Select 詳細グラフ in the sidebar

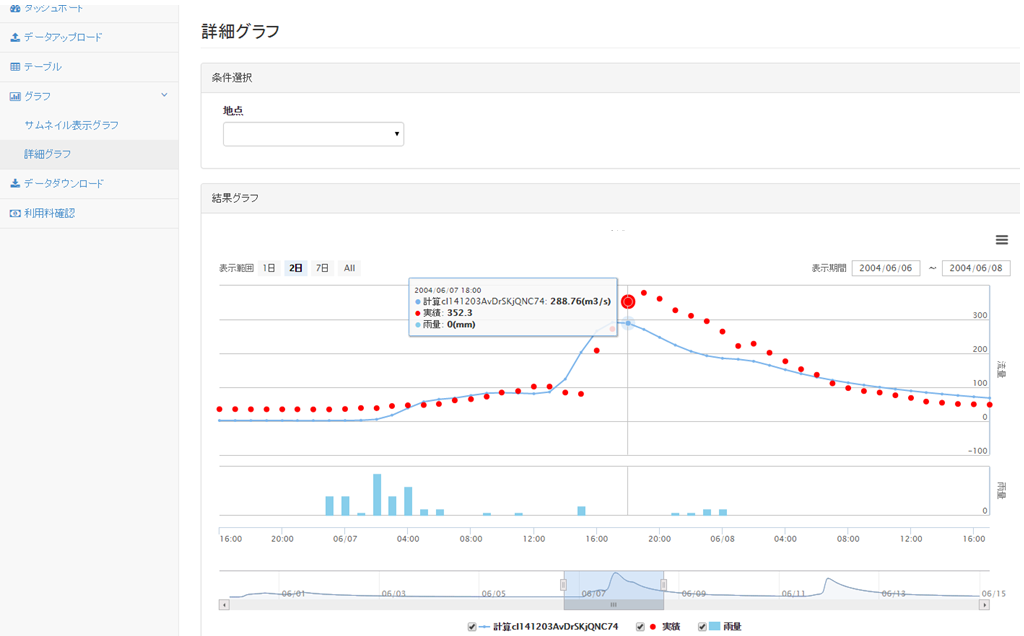point(48,155)
